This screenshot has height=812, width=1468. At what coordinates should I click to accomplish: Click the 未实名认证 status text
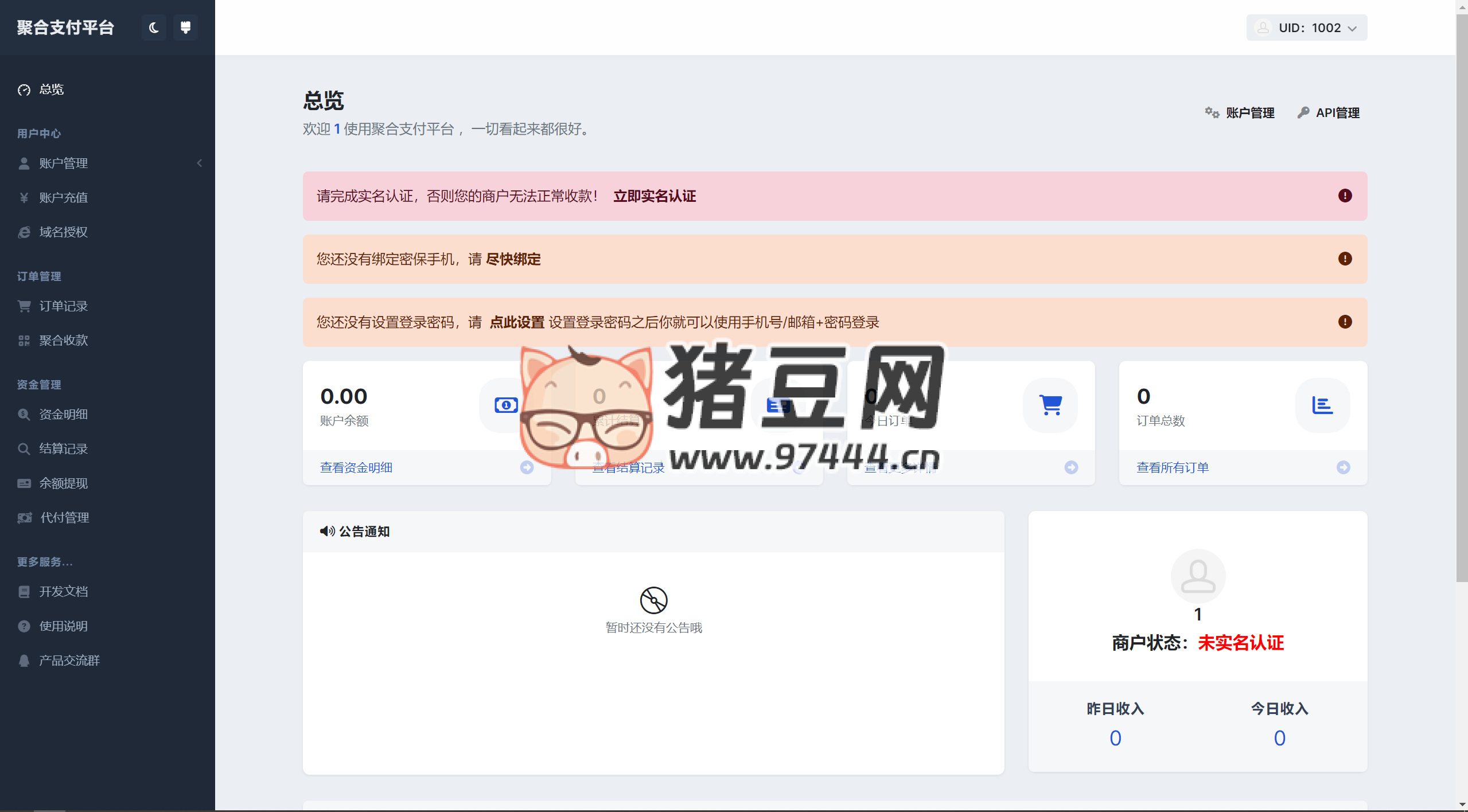click(1241, 643)
